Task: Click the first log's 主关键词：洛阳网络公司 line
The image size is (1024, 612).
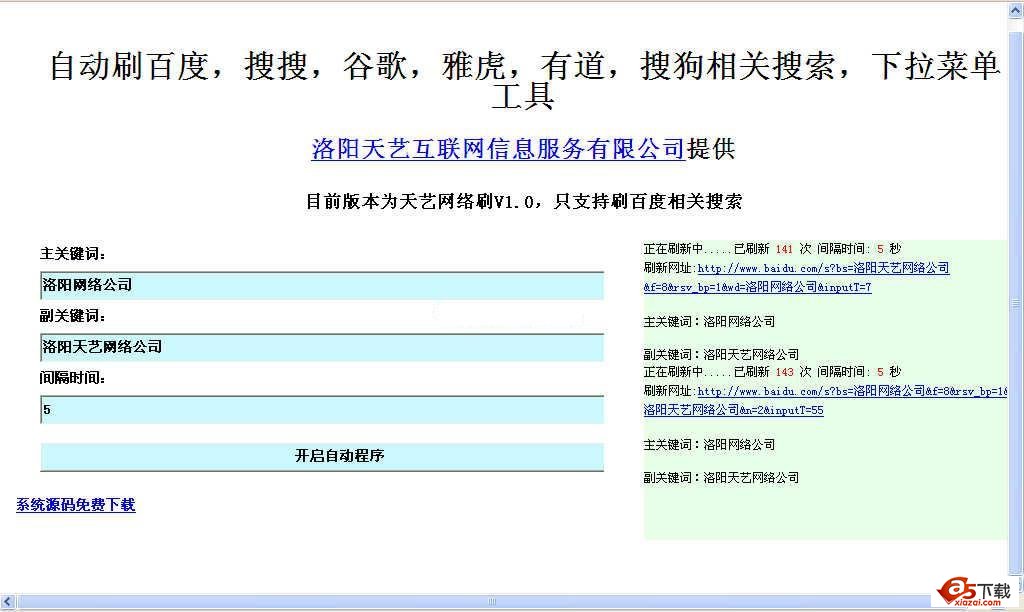Action: [x=709, y=321]
